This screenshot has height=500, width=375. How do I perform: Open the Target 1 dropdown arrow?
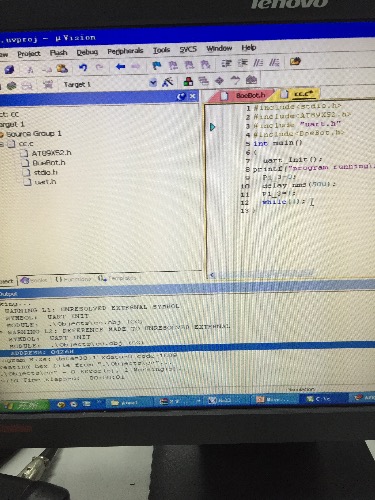153,83
